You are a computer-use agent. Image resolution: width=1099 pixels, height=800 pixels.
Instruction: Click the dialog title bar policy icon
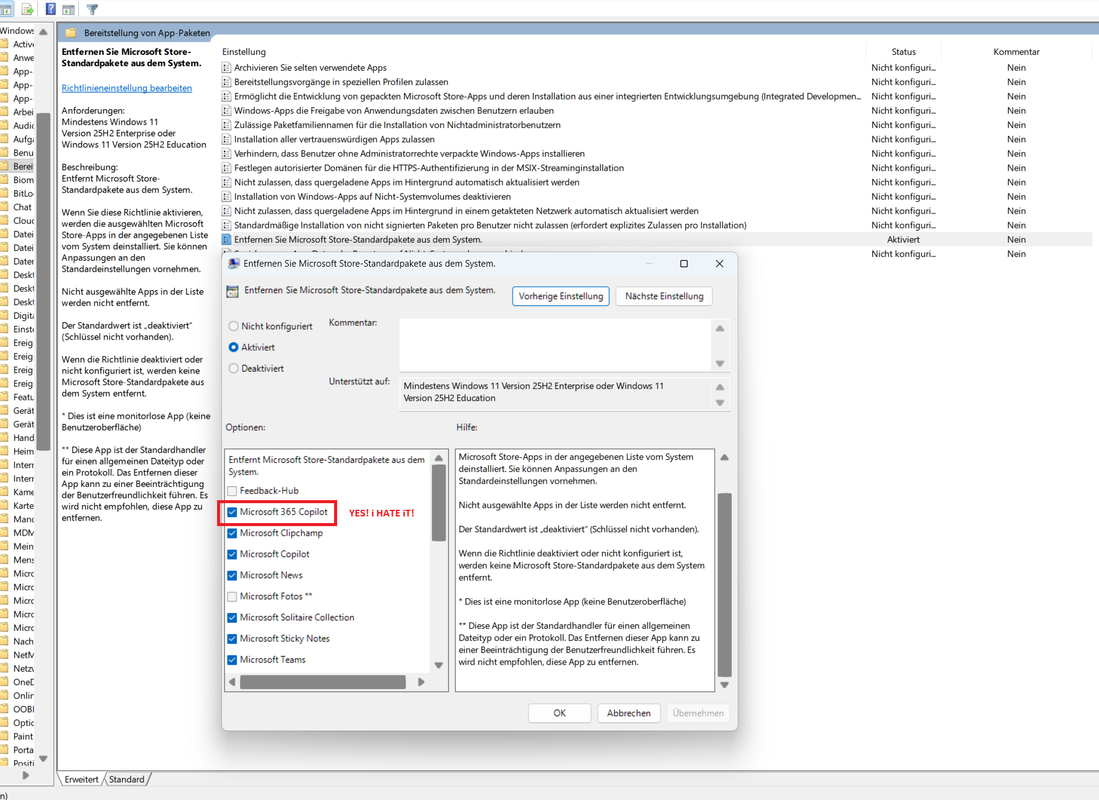coord(234,264)
